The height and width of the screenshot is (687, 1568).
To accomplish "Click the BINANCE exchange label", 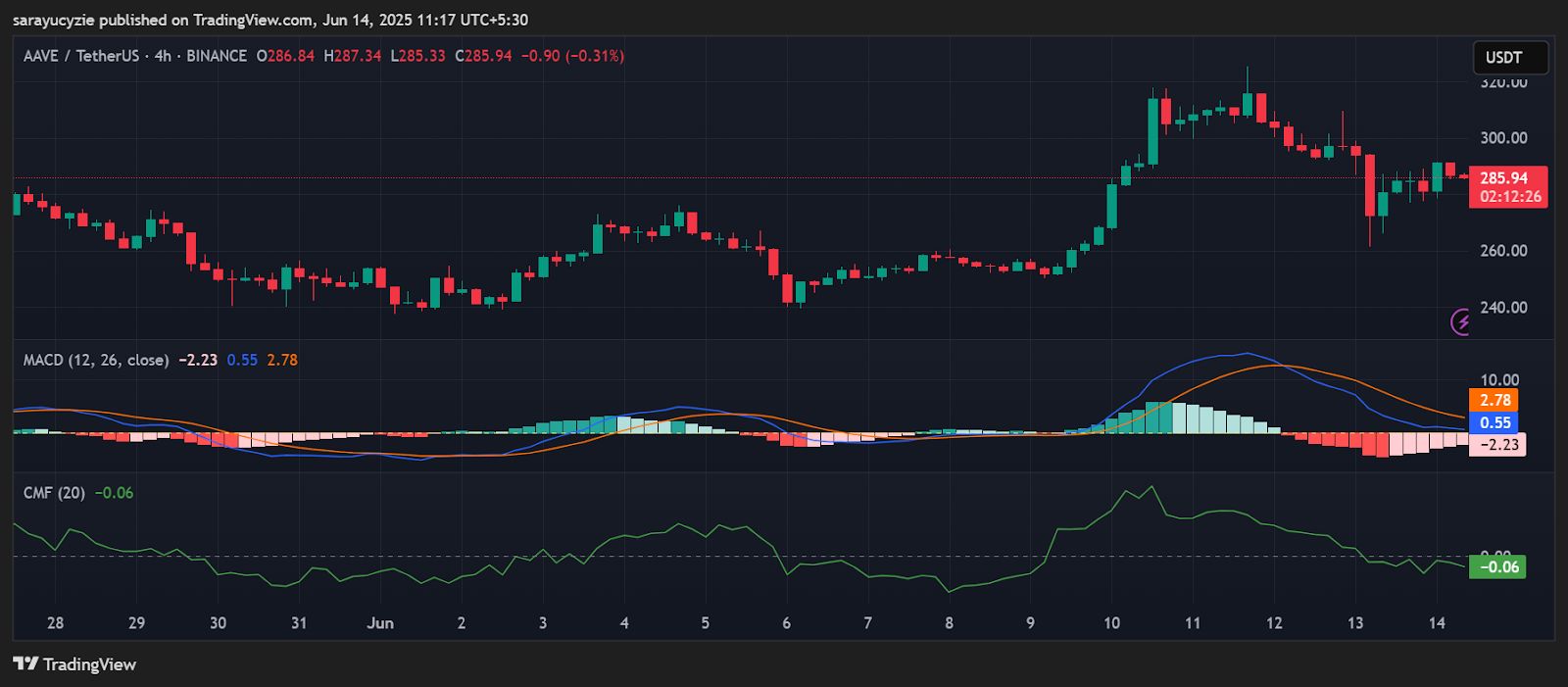I will tap(217, 56).
